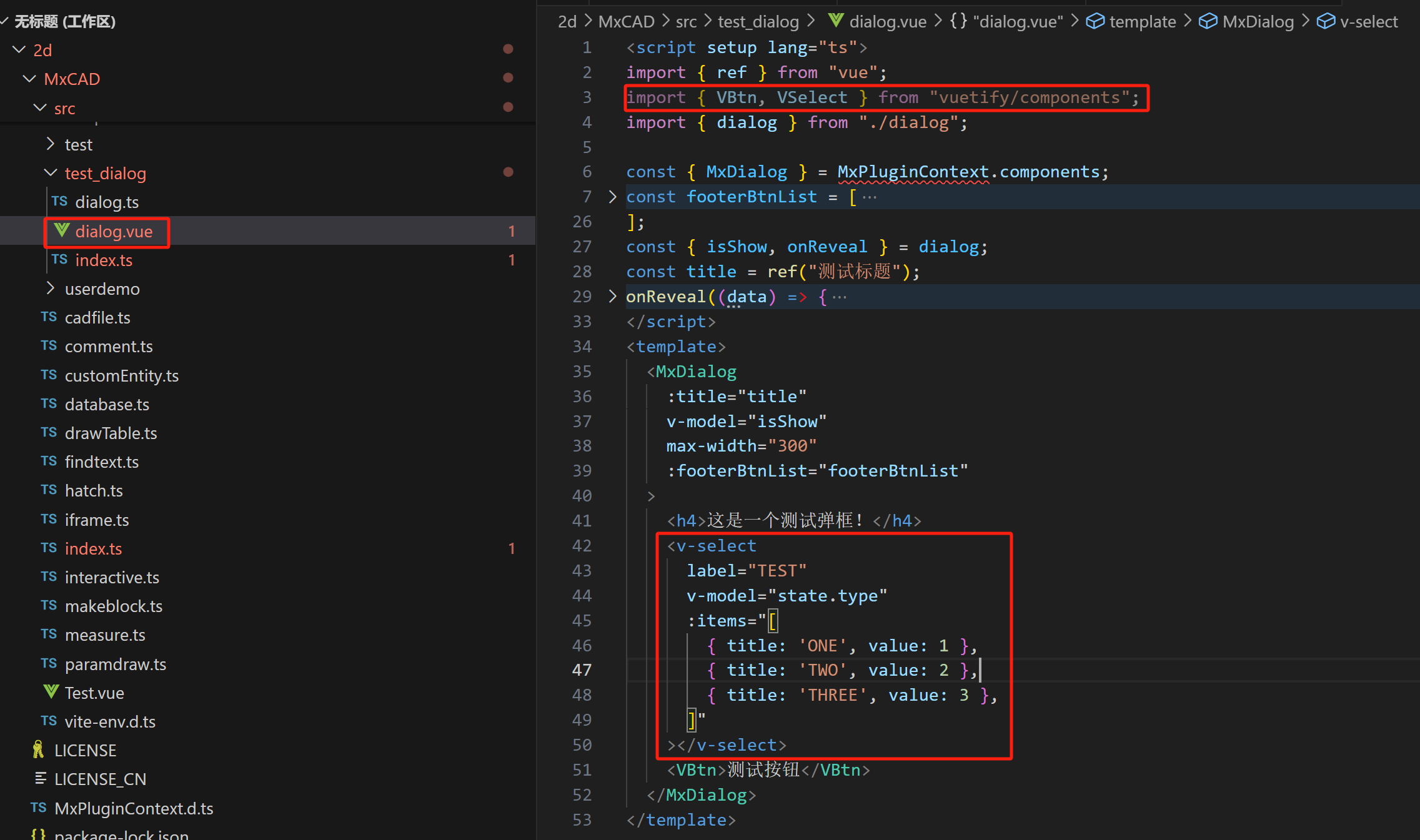Select the MxDialog breadcrumb item
Viewport: 1420px width, 840px height.
click(x=1258, y=21)
